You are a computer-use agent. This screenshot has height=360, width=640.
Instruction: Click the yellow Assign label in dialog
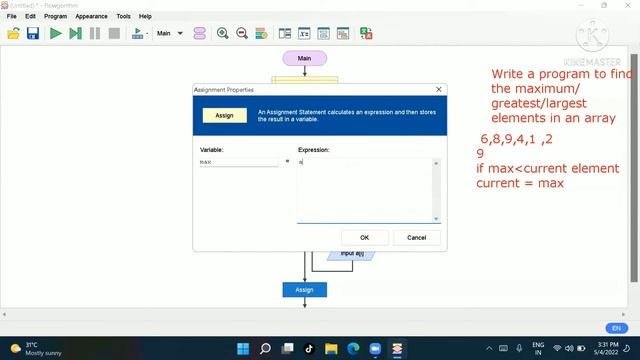[x=224, y=116]
